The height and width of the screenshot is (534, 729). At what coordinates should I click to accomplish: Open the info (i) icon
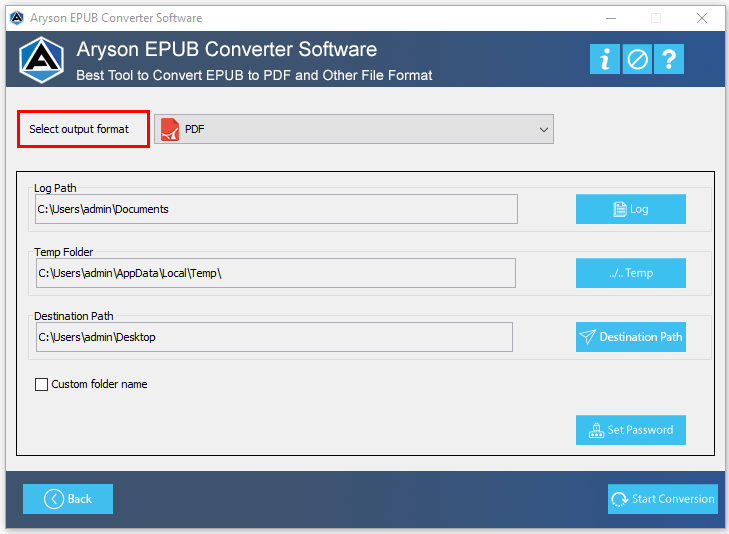click(604, 59)
